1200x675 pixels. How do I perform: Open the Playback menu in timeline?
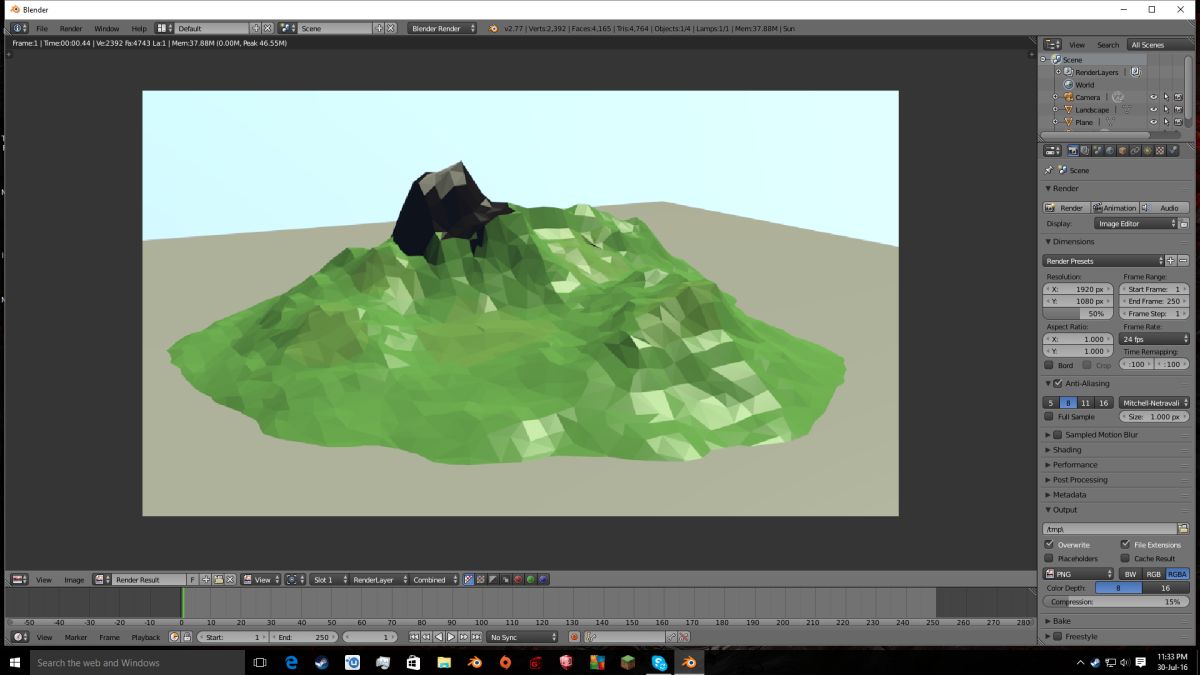pyautogui.click(x=146, y=637)
